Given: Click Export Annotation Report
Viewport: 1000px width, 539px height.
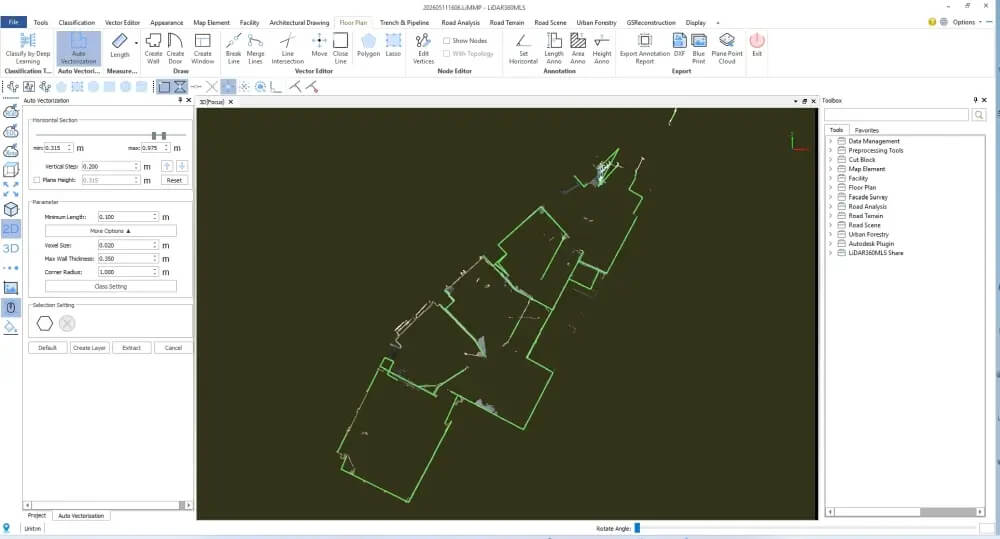Looking at the screenshot, I should (x=645, y=48).
